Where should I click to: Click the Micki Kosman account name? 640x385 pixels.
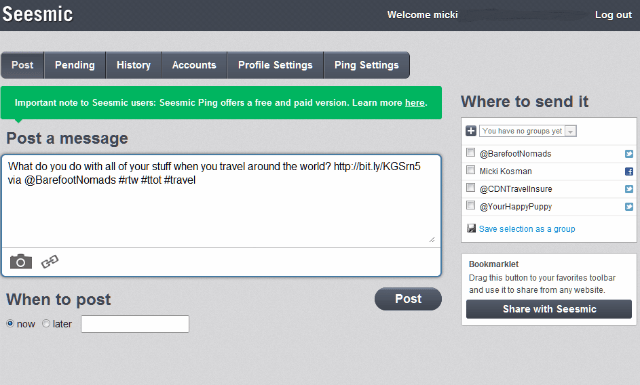click(x=506, y=171)
